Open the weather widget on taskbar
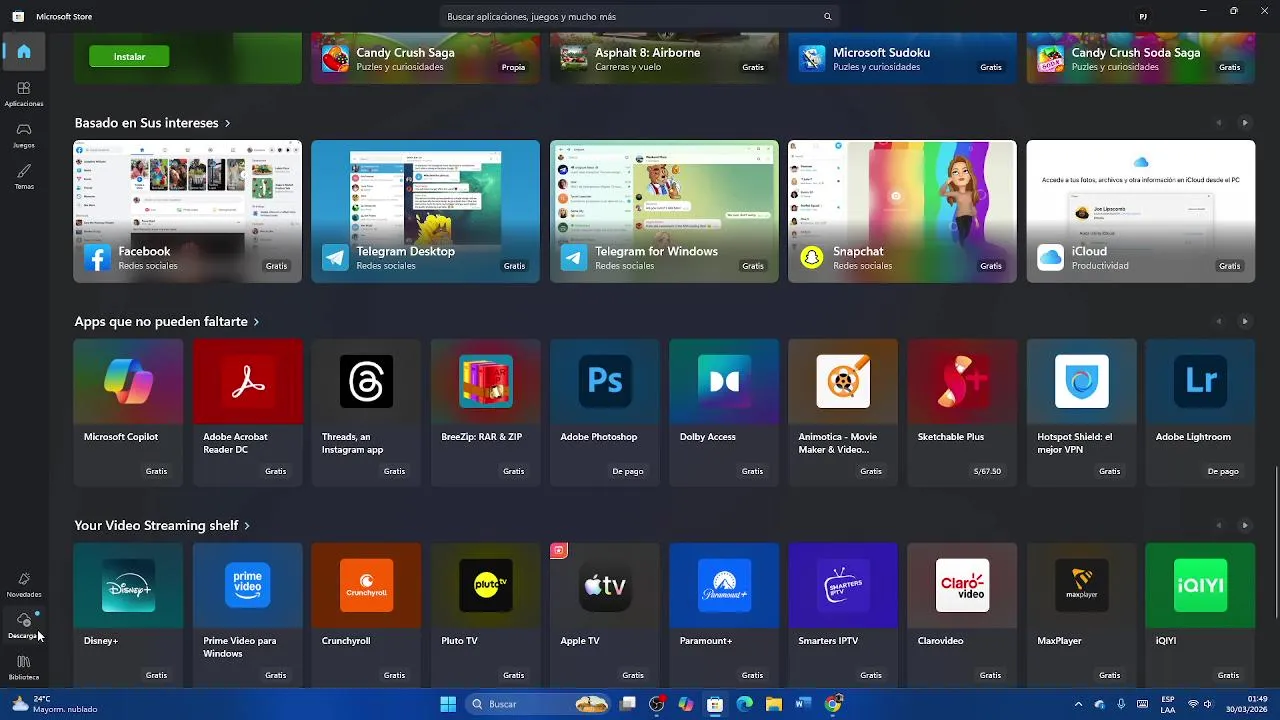 tap(55, 704)
